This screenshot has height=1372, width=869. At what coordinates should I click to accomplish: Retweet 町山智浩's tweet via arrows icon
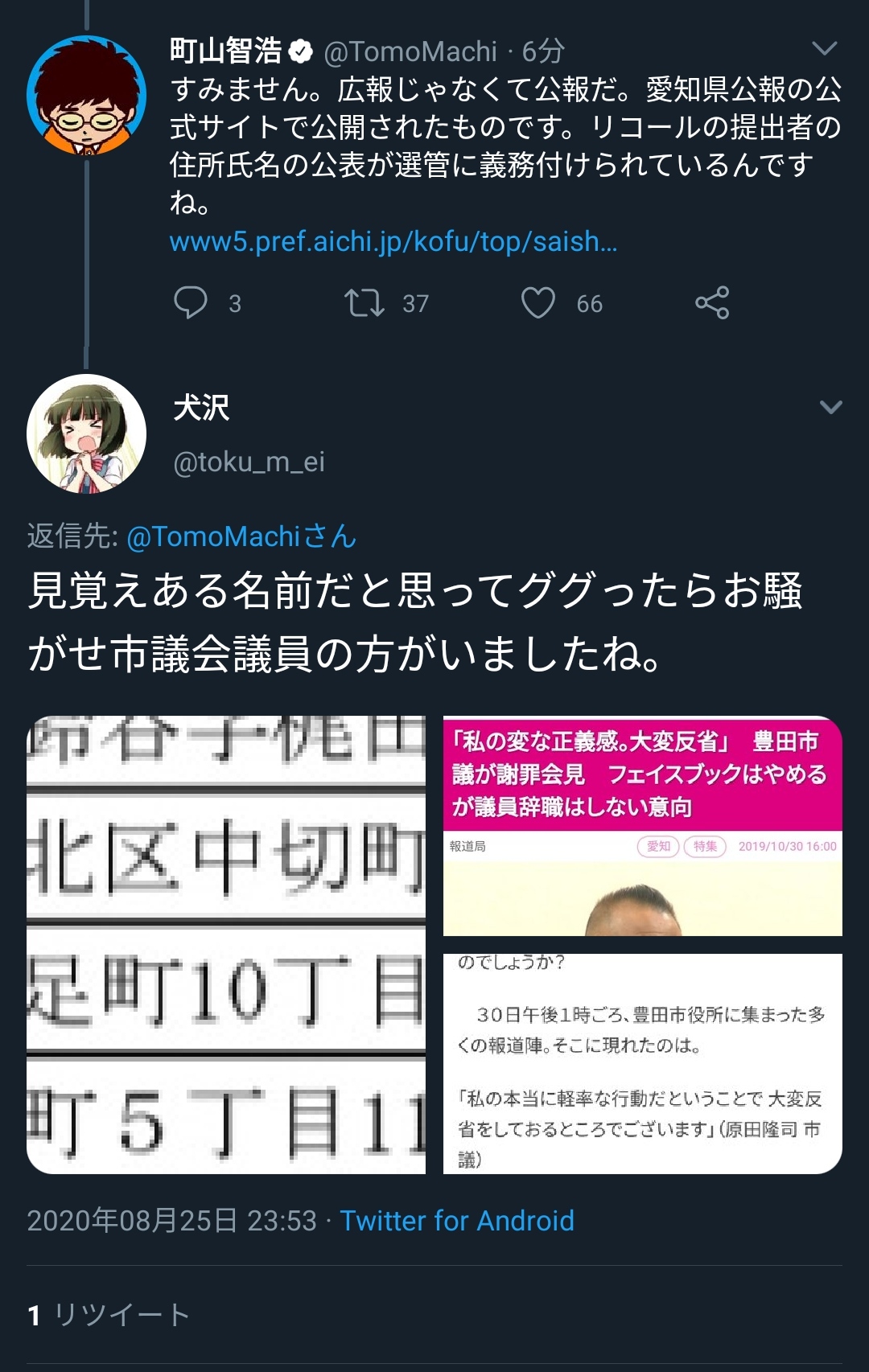[x=364, y=303]
